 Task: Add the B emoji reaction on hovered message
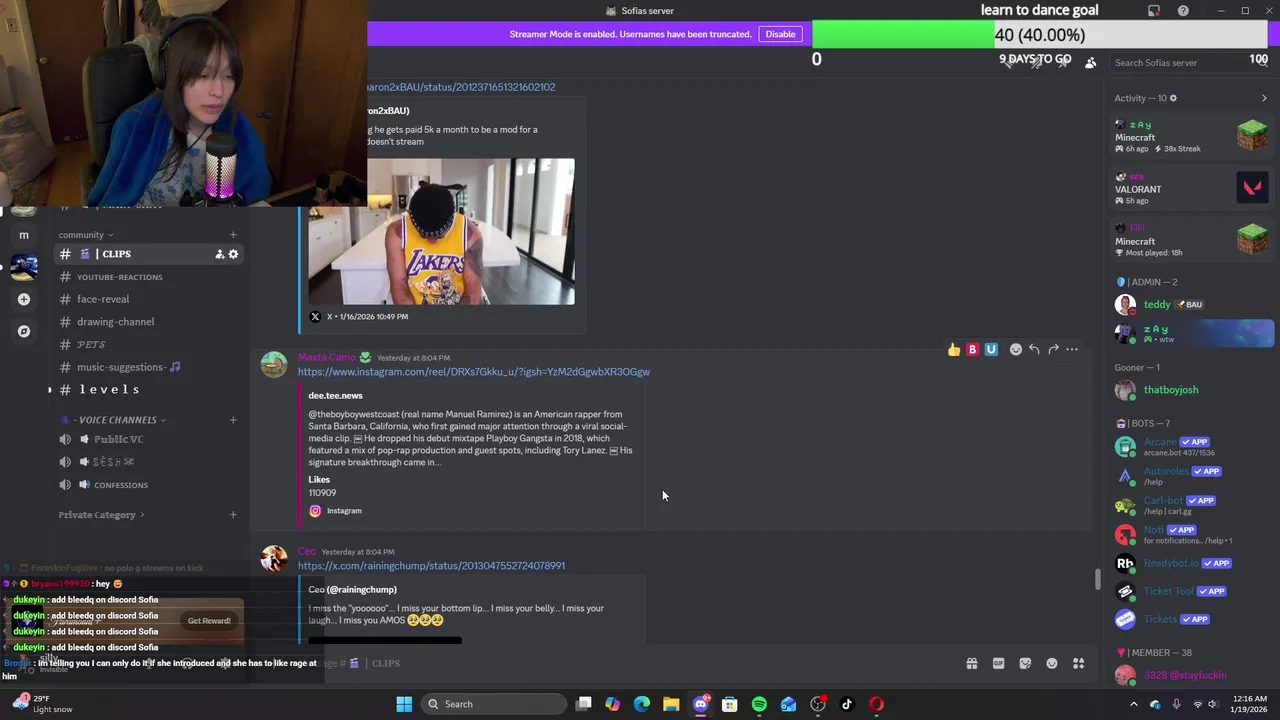(x=972, y=349)
